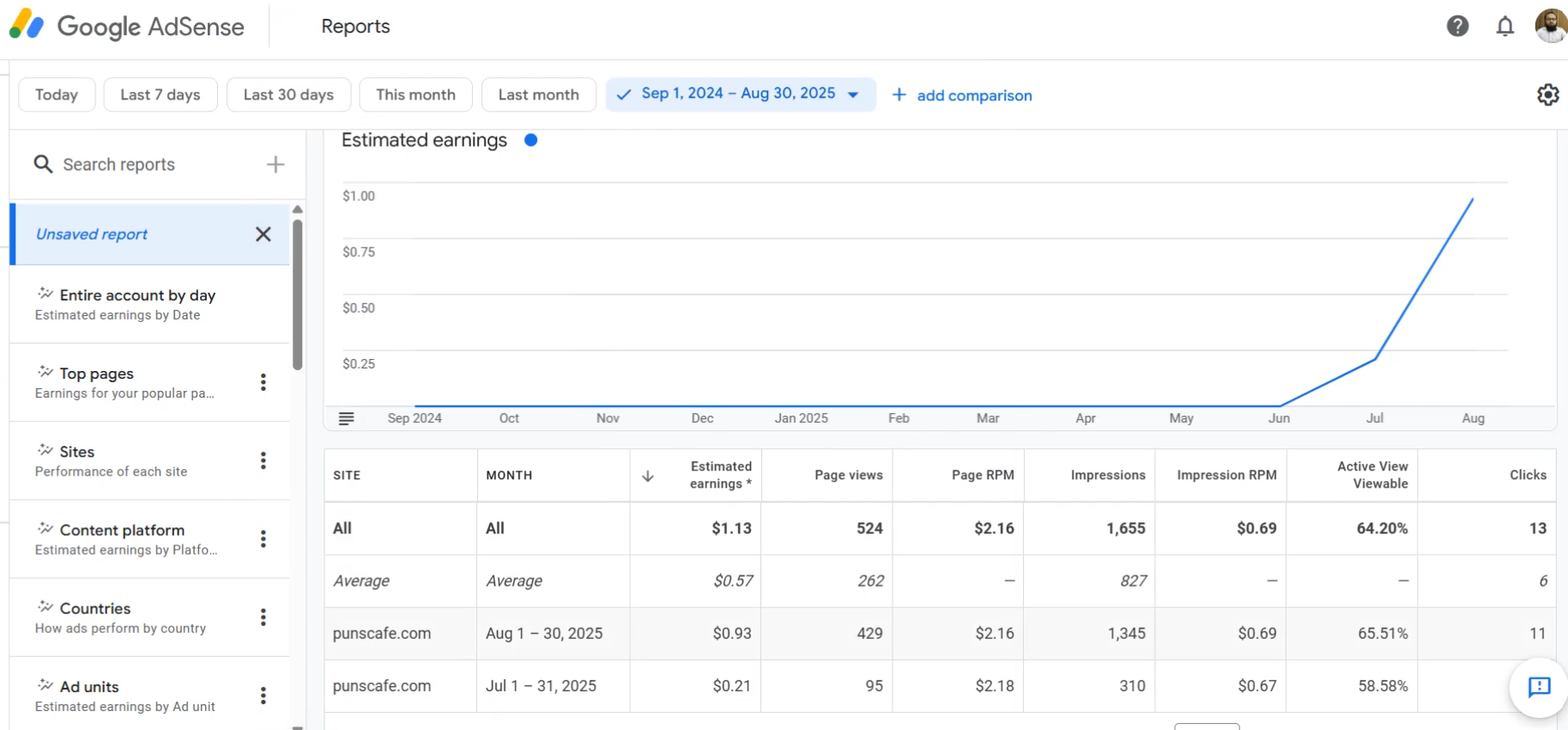Click total earnings value $1.13
Viewport: 1568px width, 730px height.
731,528
